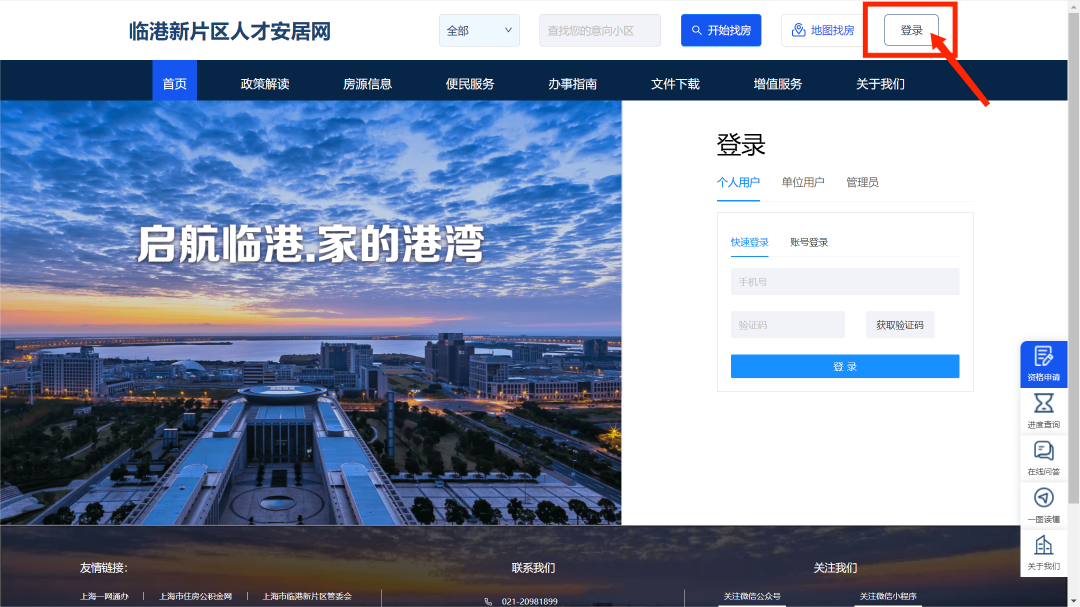Click the blue 登录 submit button
This screenshot has width=1080, height=607.
(x=844, y=367)
